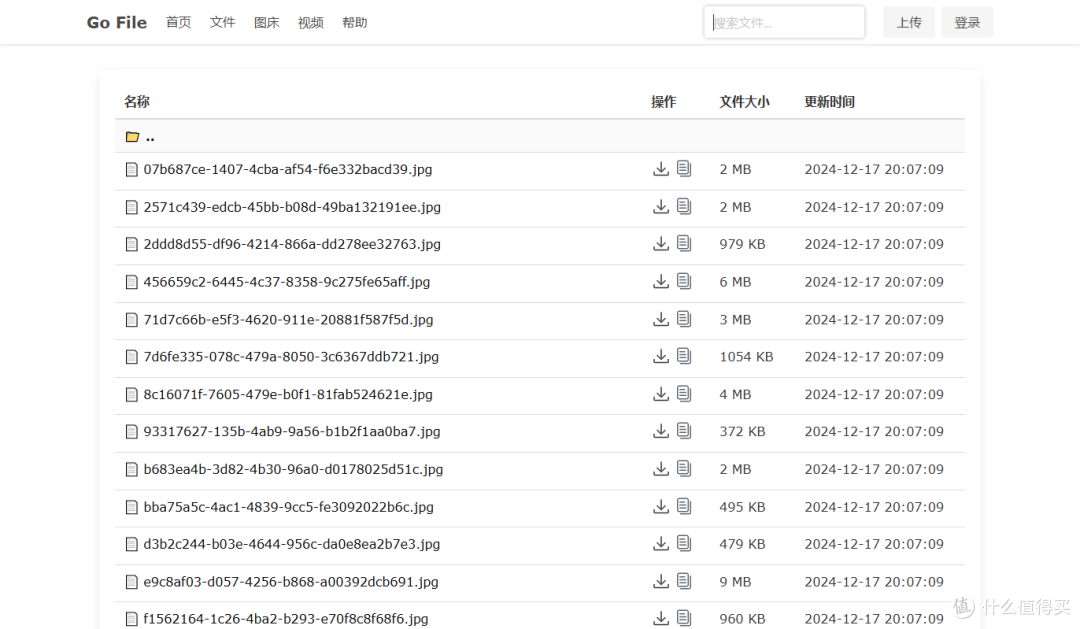
Task: Download the 6 MB file 456659c2-6445-4c37-8358.jpg
Action: (661, 281)
